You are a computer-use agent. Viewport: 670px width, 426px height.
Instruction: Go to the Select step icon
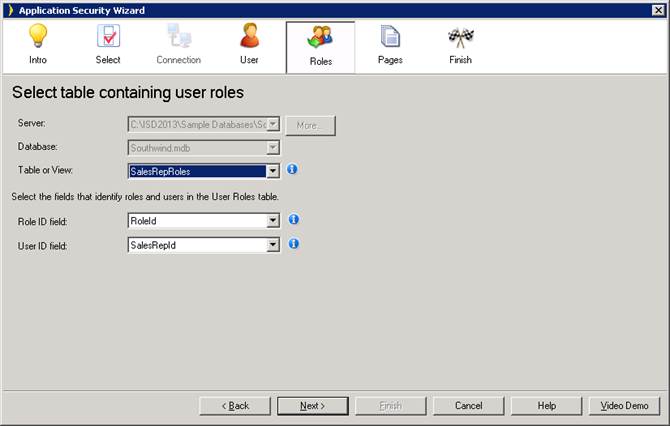pos(108,38)
